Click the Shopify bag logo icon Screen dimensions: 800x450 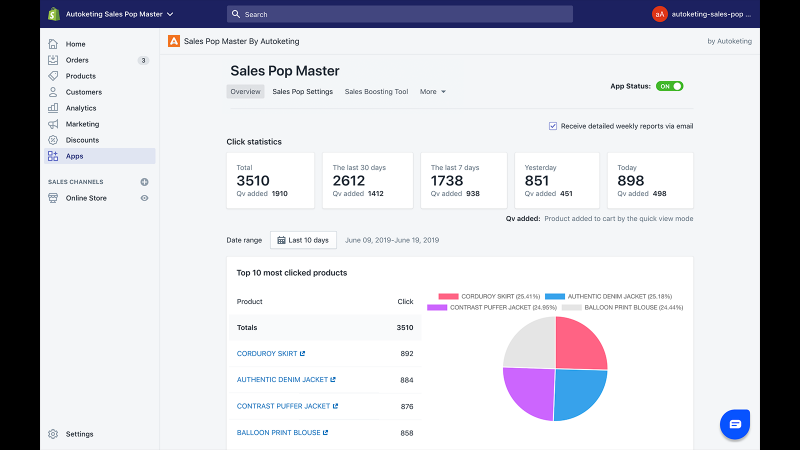[x=54, y=14]
